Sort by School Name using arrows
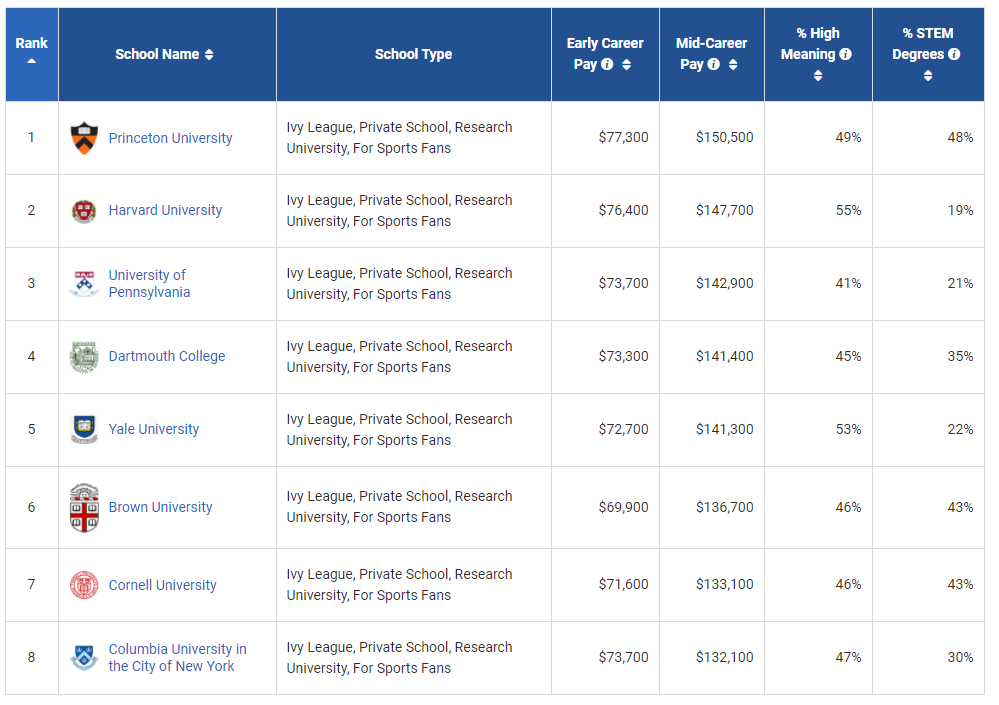Image resolution: width=999 pixels, height=705 pixels. tap(209, 55)
